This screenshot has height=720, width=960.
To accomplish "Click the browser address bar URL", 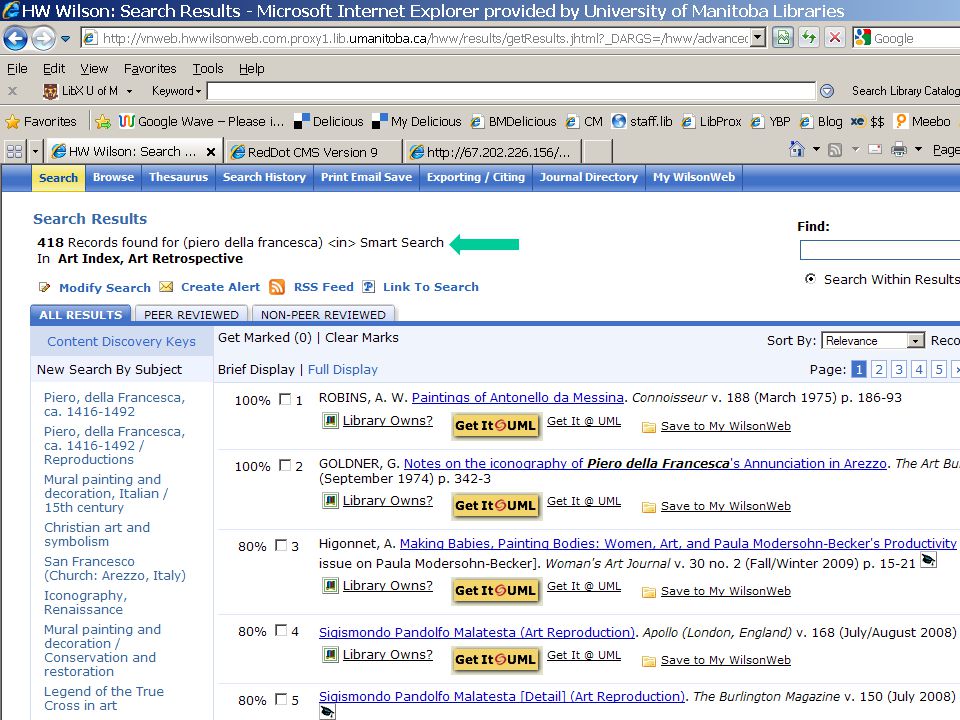I will [425, 38].
